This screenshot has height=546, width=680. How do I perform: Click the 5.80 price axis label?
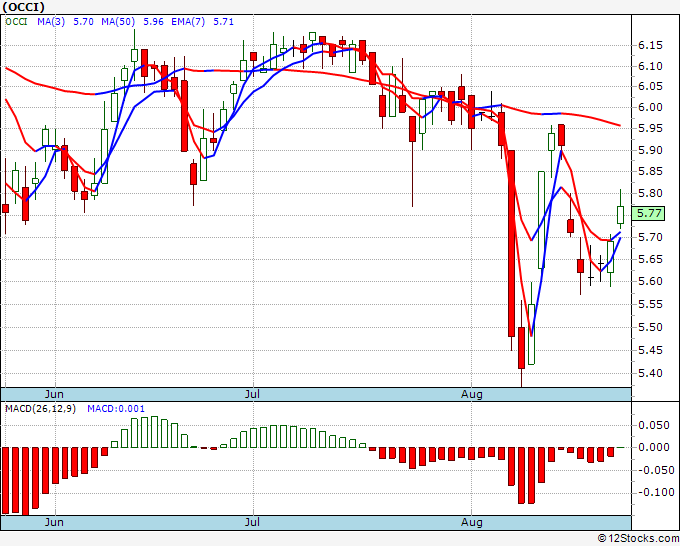[x=650, y=193]
